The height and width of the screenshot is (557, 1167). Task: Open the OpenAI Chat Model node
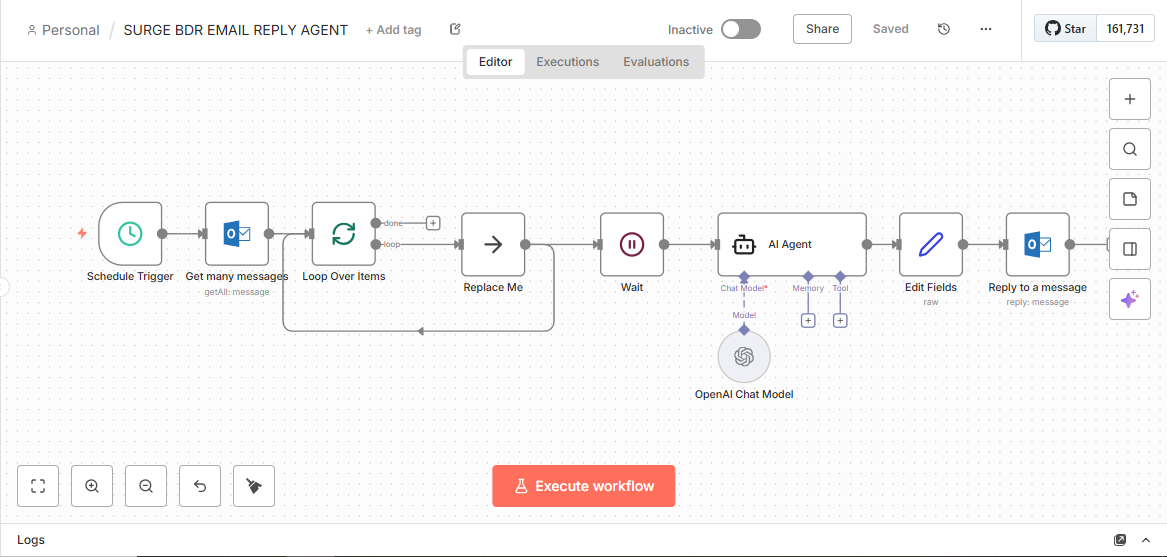tap(744, 357)
